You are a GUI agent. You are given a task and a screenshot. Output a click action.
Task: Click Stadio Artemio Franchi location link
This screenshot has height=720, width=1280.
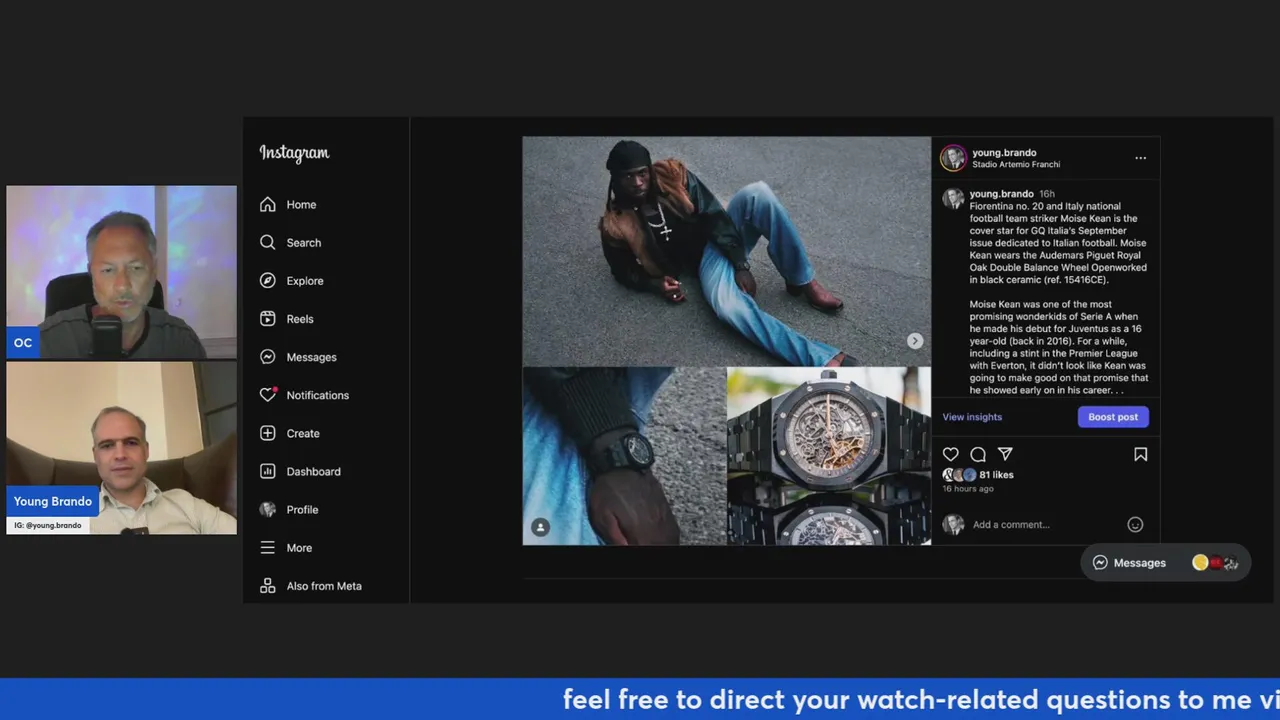pos(1016,164)
